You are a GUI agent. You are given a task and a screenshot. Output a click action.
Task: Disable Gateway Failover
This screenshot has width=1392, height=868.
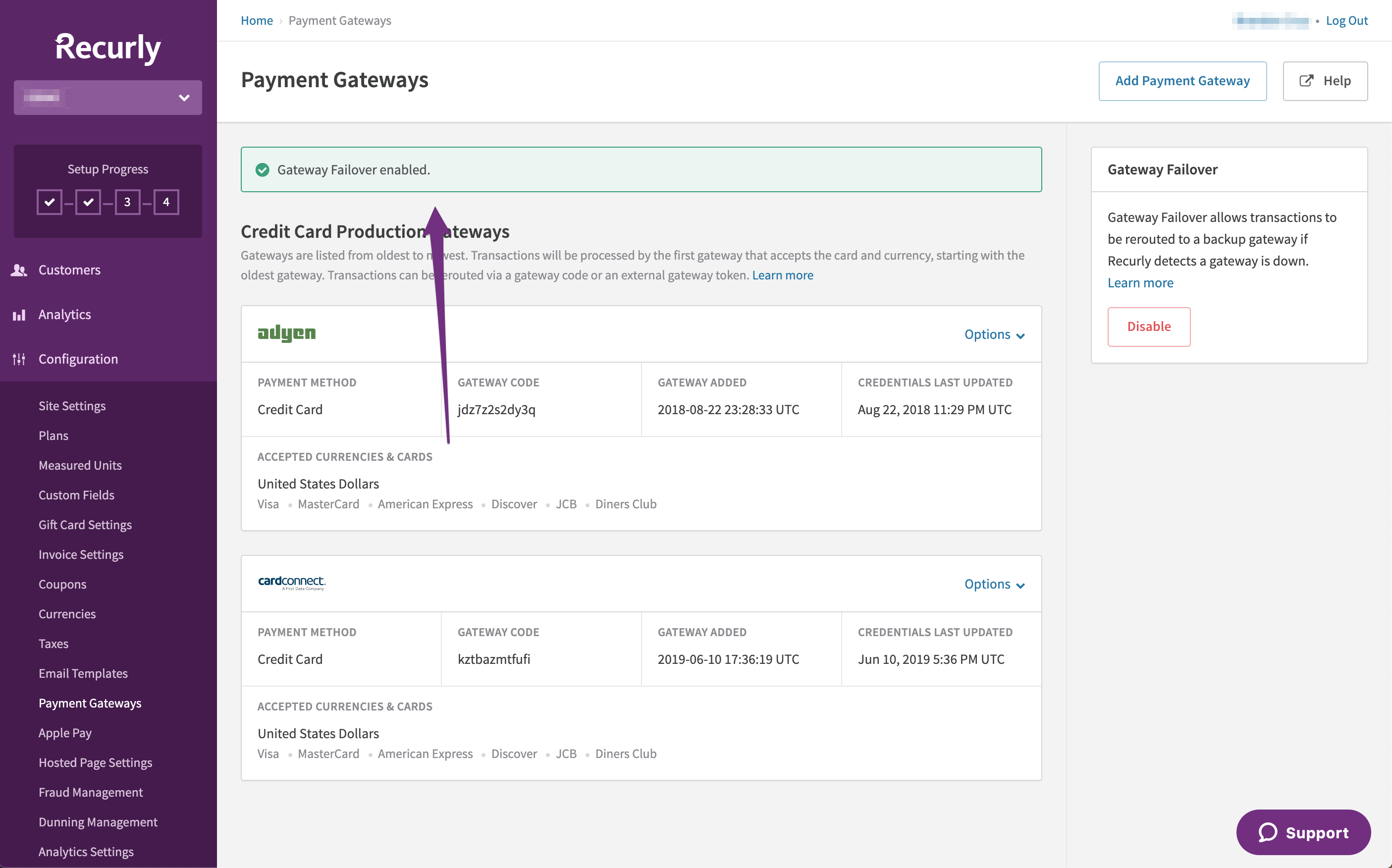[1149, 326]
